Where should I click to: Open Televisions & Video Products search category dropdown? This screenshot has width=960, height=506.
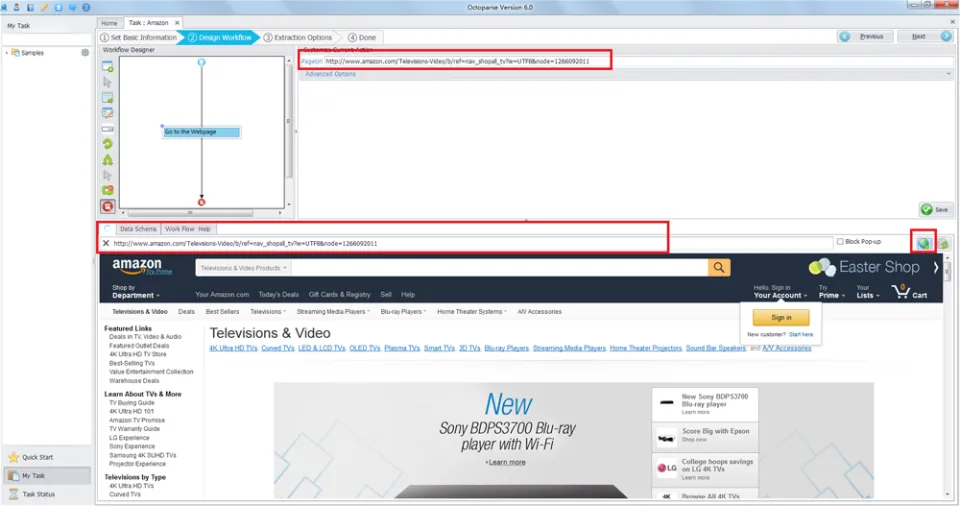pos(244,268)
